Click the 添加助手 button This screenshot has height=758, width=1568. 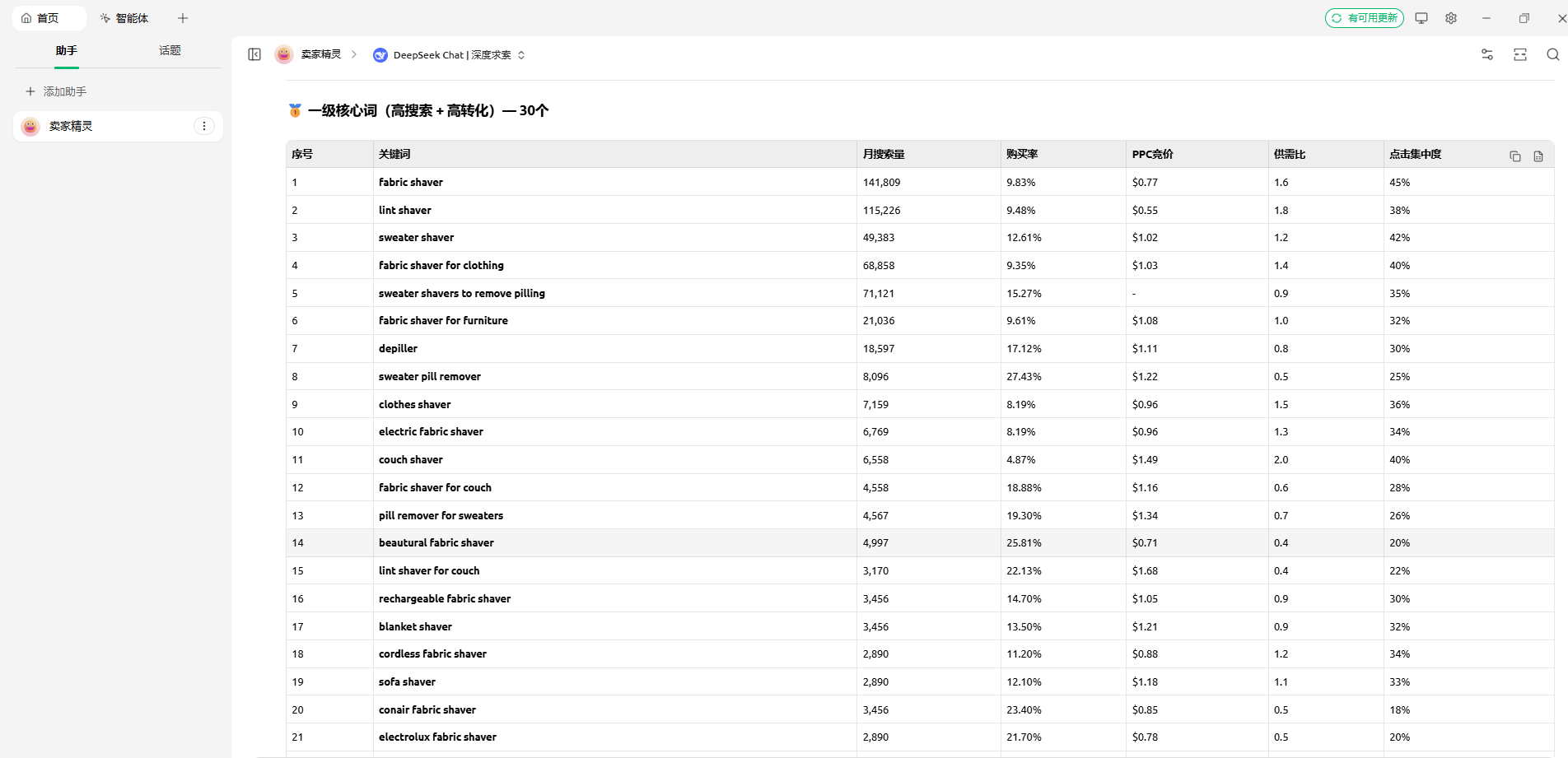(x=56, y=91)
